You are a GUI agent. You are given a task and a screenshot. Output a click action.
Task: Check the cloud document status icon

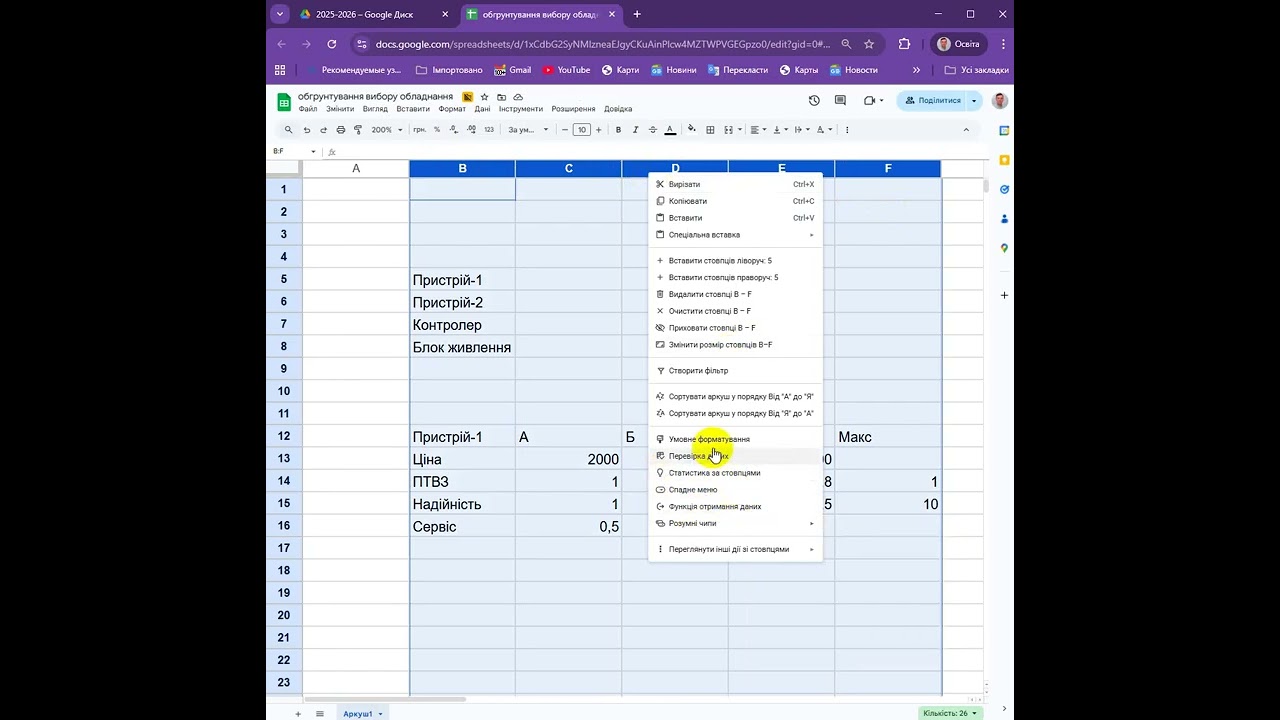tap(518, 97)
